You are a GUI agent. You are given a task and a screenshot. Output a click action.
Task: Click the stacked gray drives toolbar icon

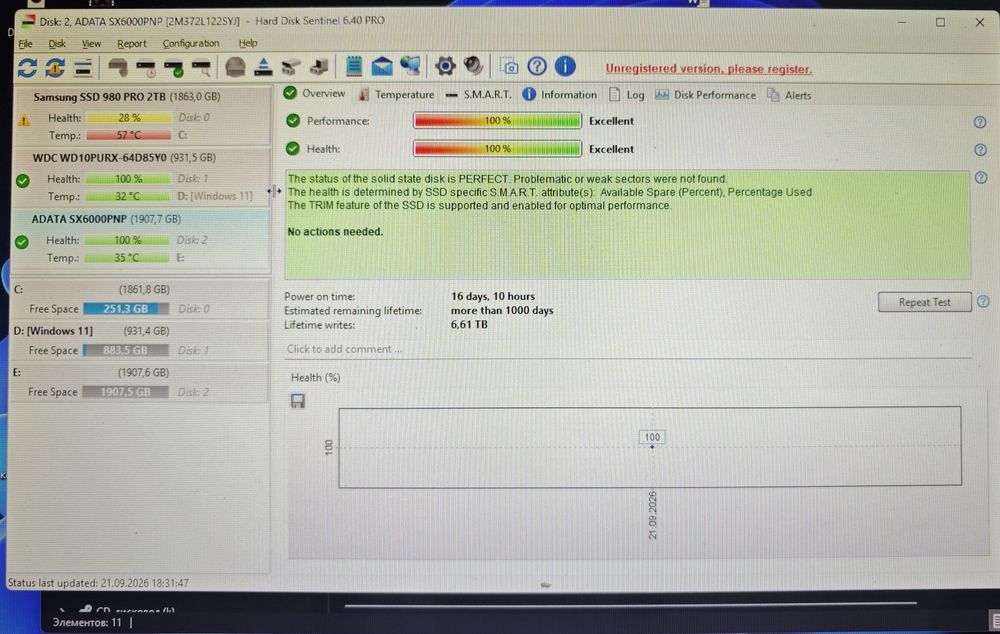coord(291,67)
